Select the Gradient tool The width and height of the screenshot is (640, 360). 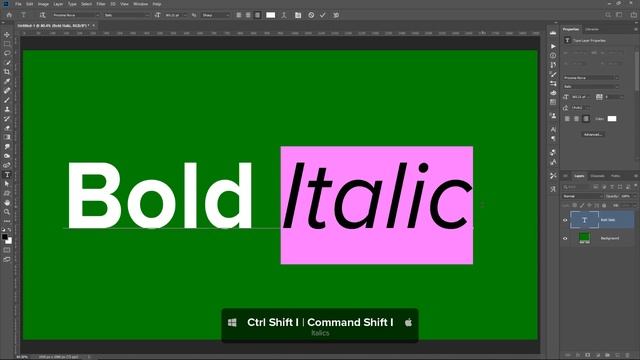click(x=7, y=138)
